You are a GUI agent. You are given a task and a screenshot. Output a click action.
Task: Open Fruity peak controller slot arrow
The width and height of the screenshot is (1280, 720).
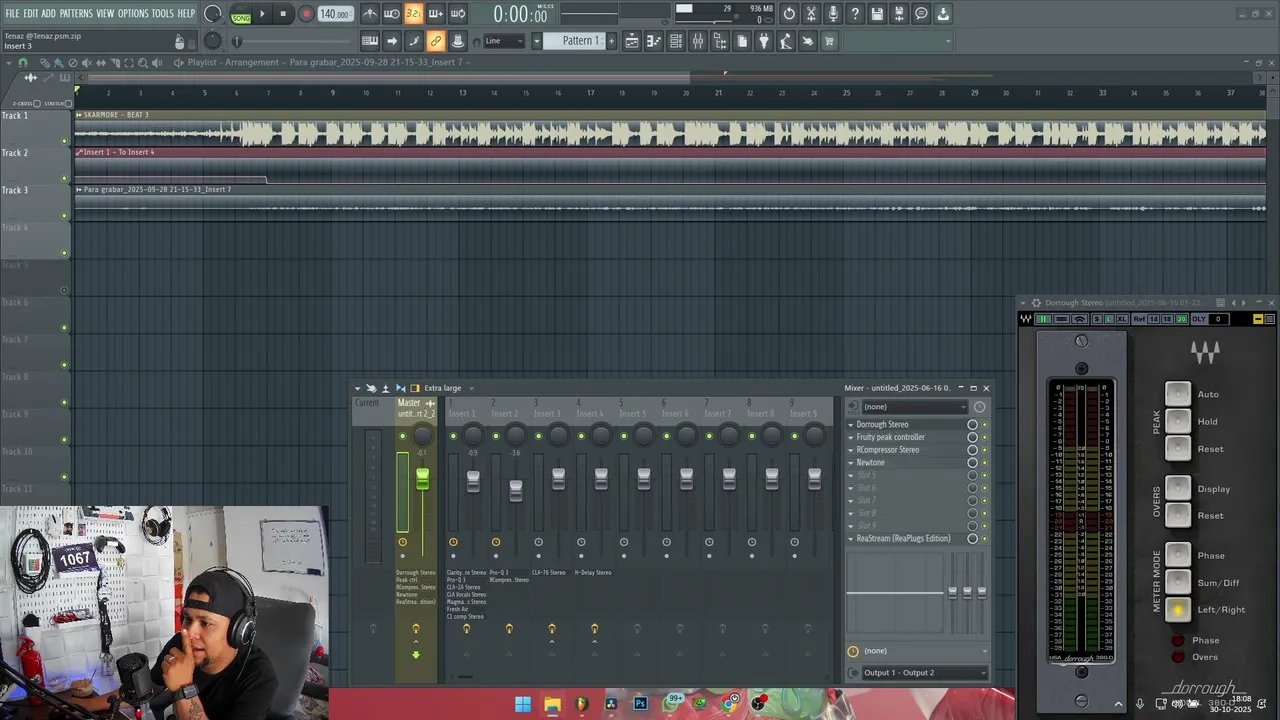pyautogui.click(x=851, y=437)
